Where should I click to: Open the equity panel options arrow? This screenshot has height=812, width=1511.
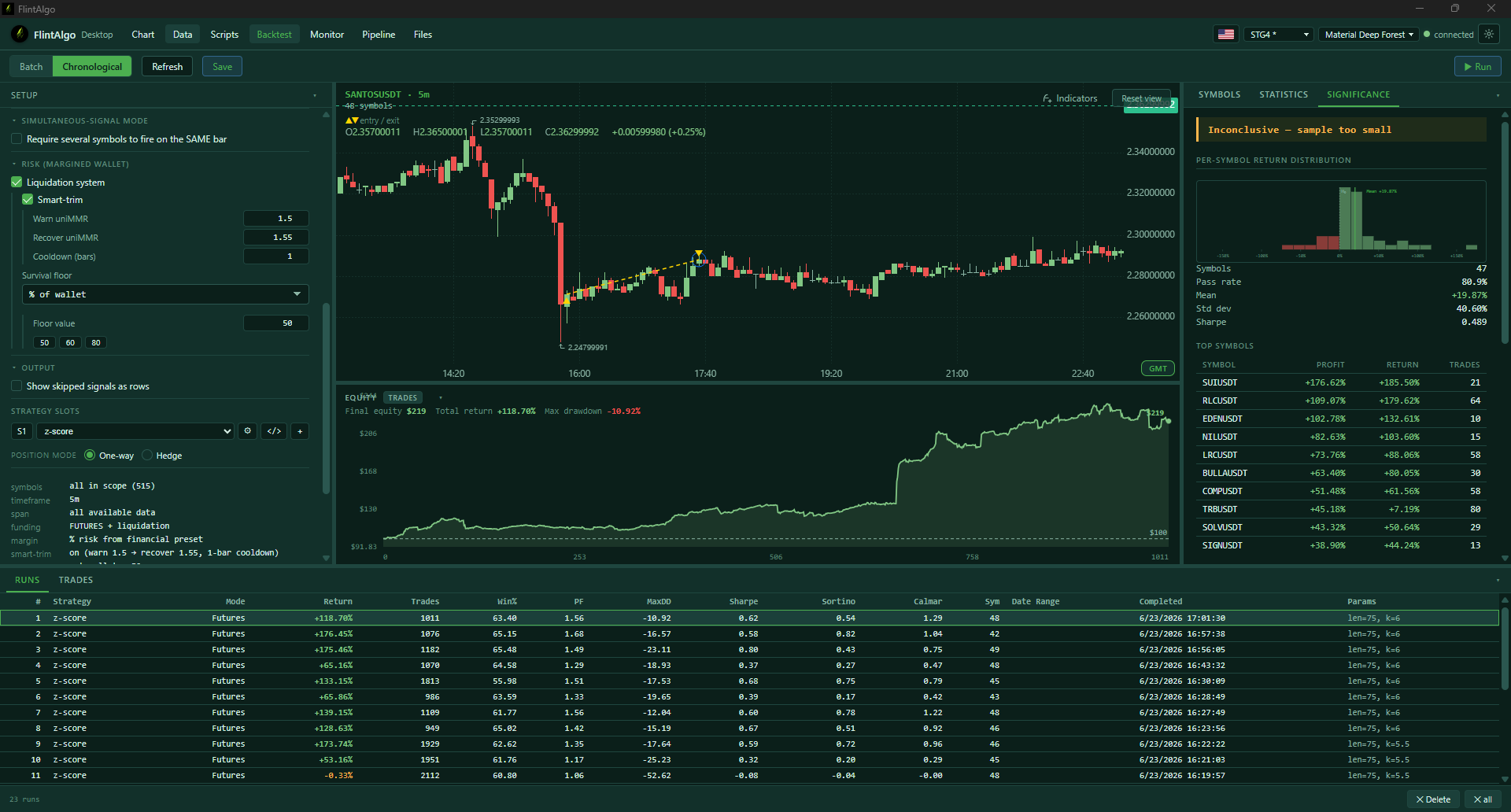pyautogui.click(x=441, y=398)
